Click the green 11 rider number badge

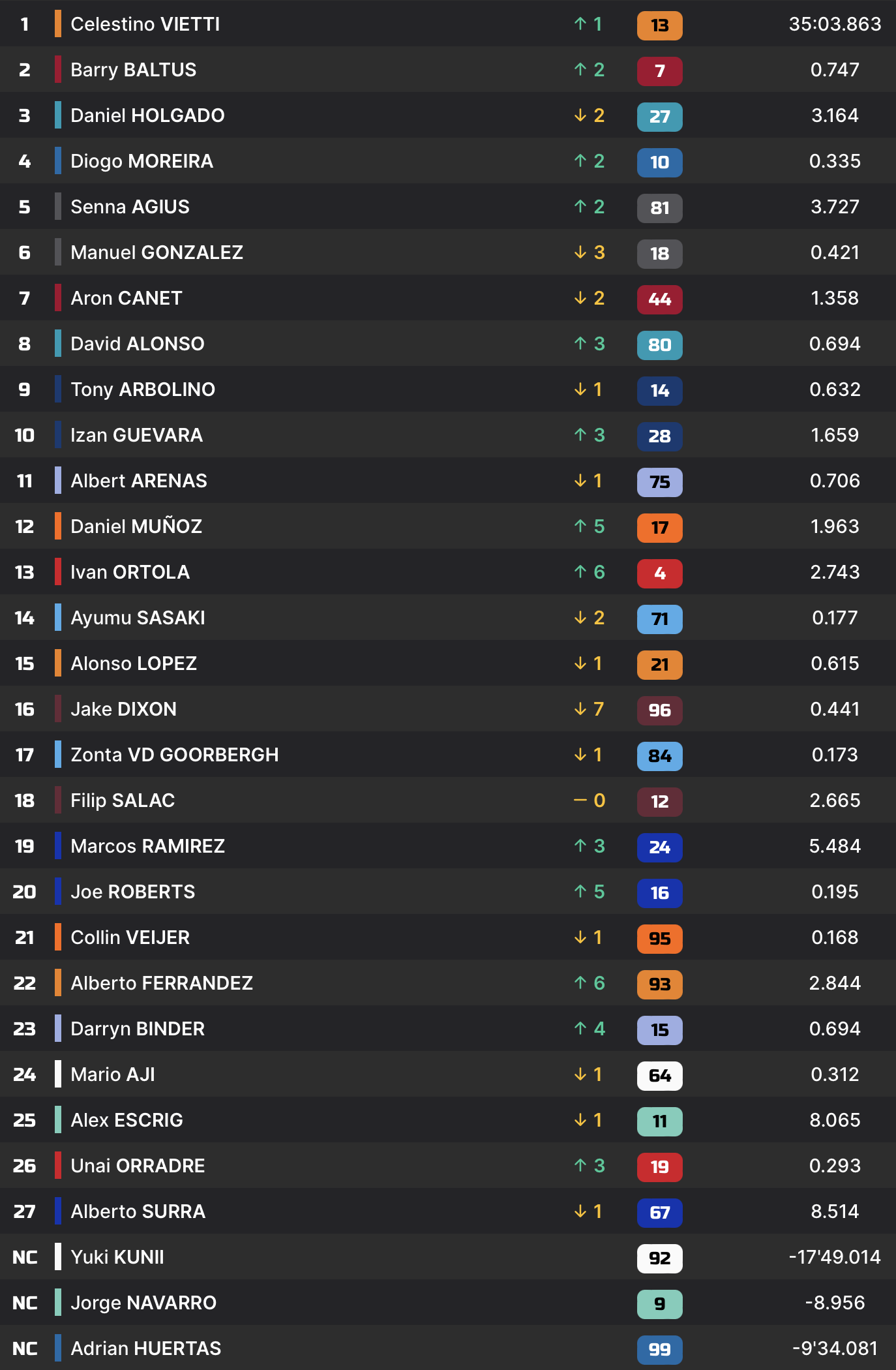pyautogui.click(x=659, y=1121)
